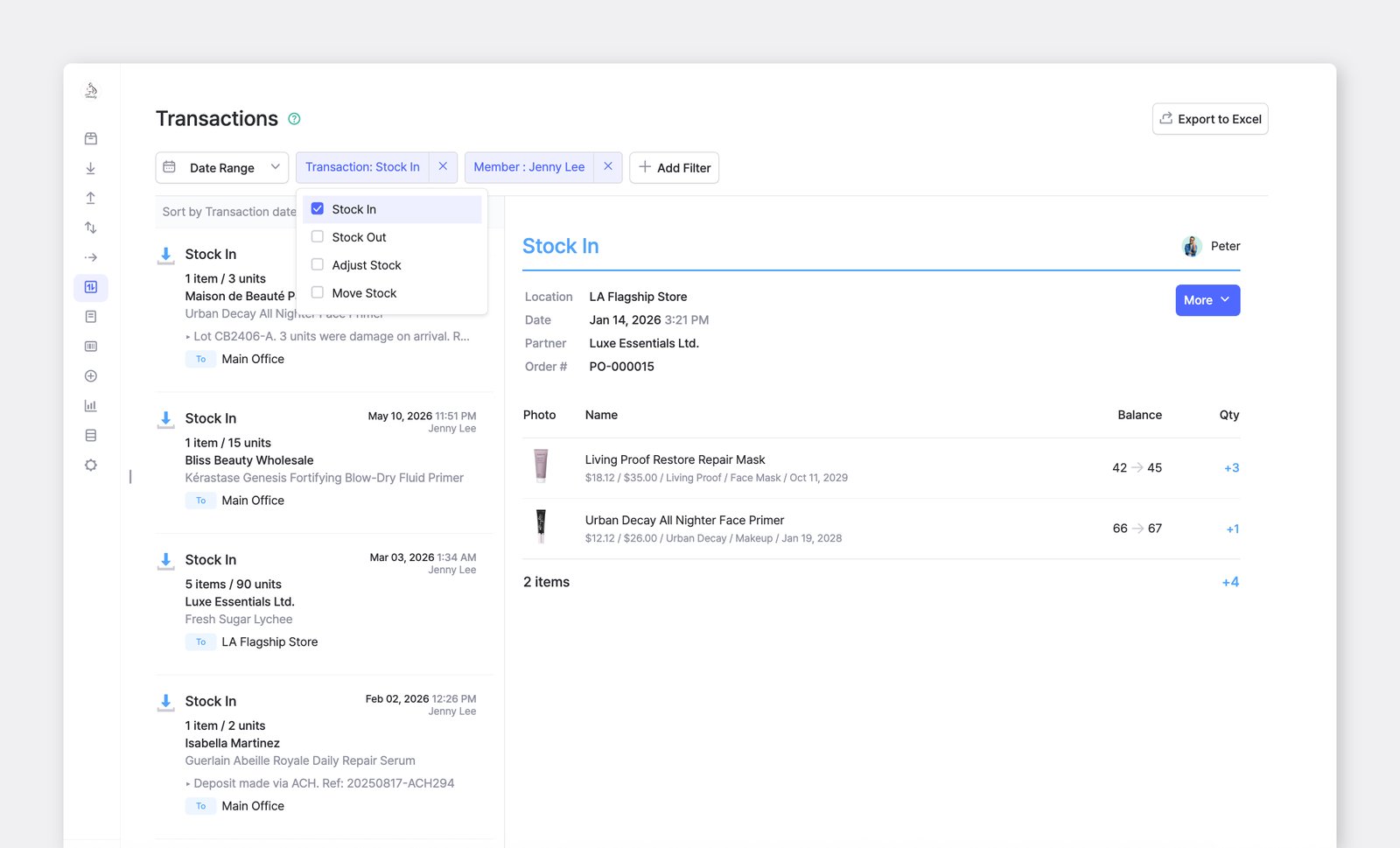Check the Adjust Stock option
Viewport: 1400px width, 848px height.
[318, 265]
